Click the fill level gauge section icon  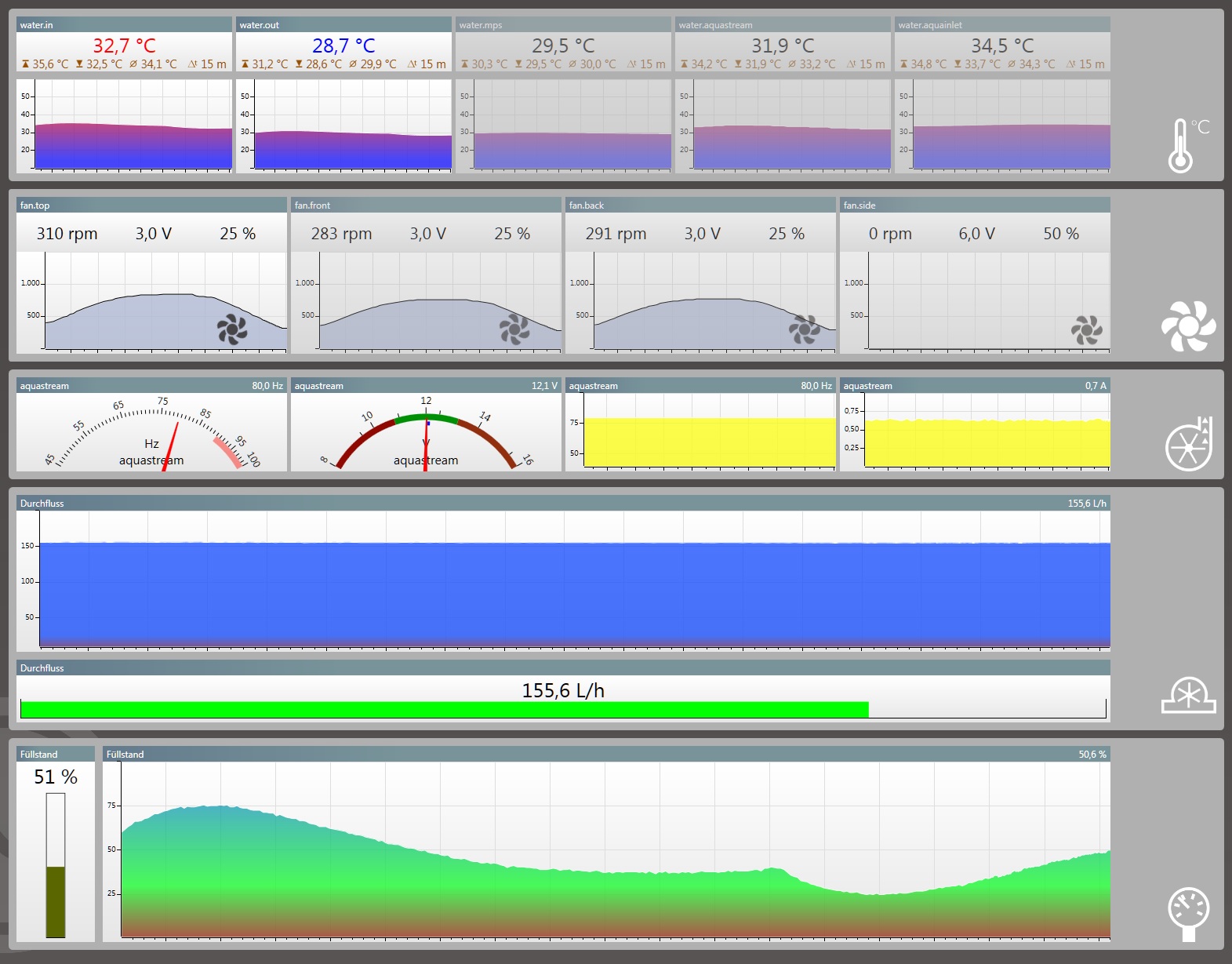[x=1189, y=912]
